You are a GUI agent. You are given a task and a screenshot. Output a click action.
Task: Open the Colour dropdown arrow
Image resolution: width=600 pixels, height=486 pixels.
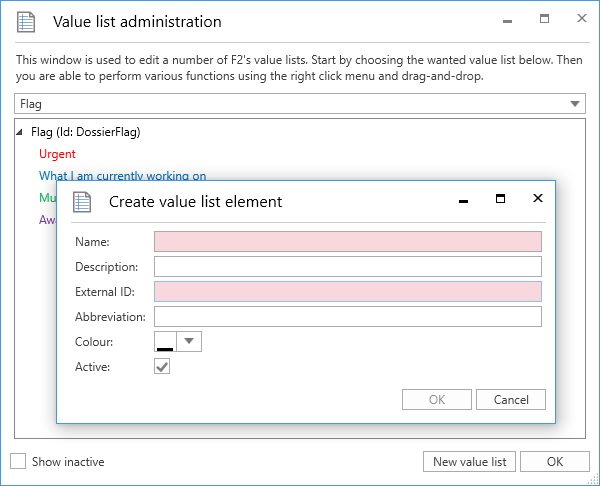tap(190, 342)
